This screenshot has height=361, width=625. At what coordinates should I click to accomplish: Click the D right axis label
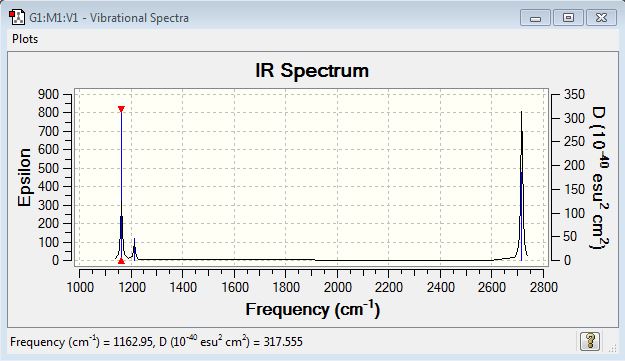pos(599,177)
